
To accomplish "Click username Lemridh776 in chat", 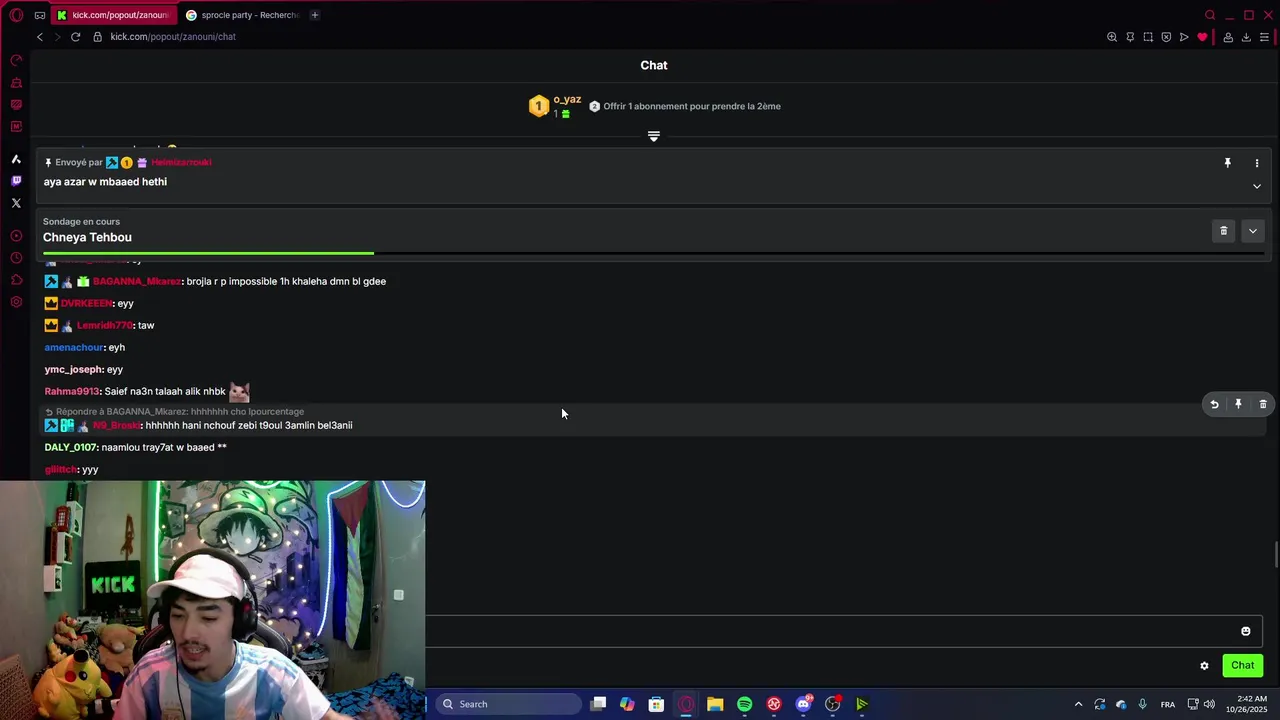I will (105, 326).
